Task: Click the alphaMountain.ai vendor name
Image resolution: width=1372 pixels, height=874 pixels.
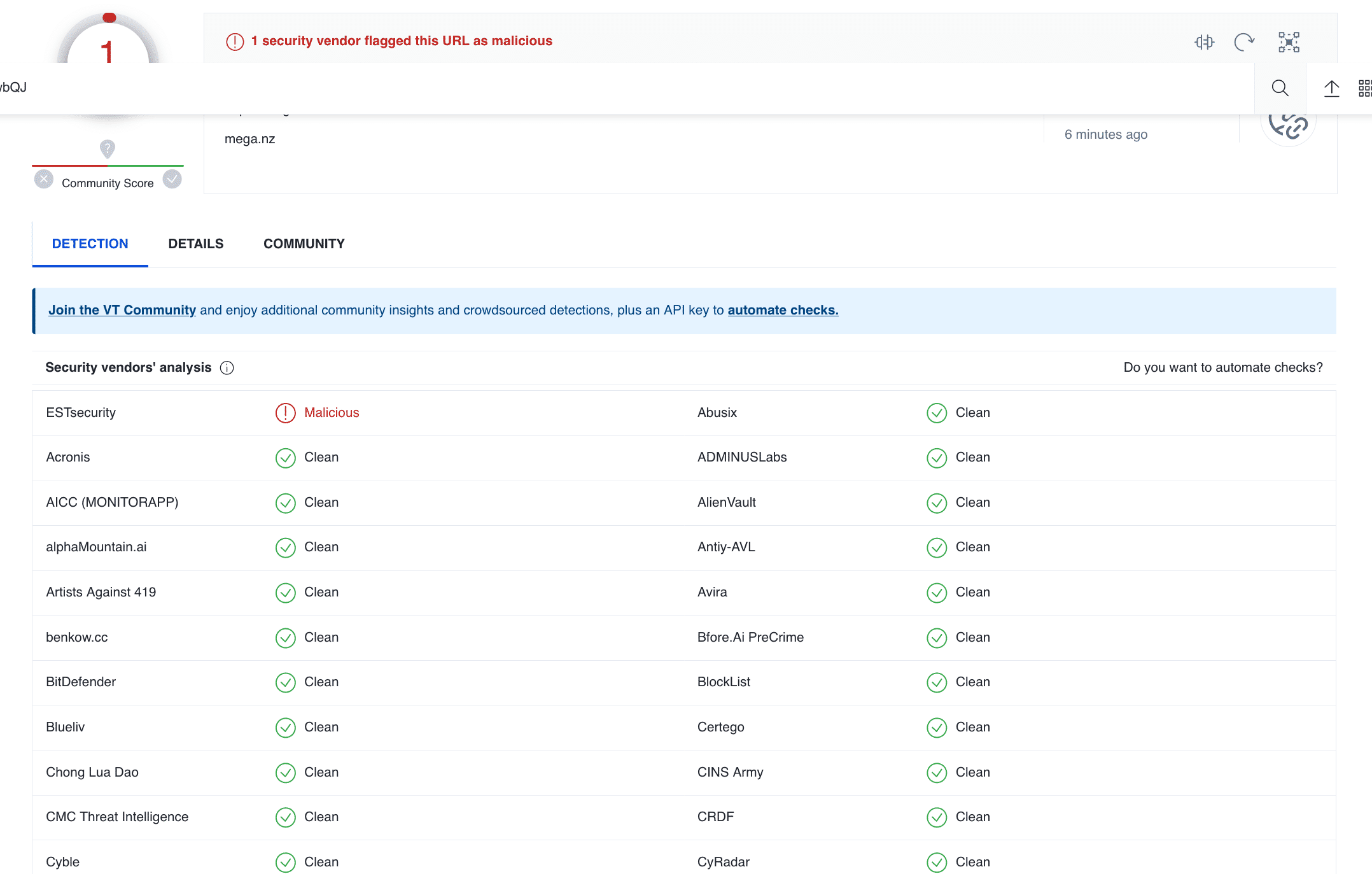Action: 96,547
